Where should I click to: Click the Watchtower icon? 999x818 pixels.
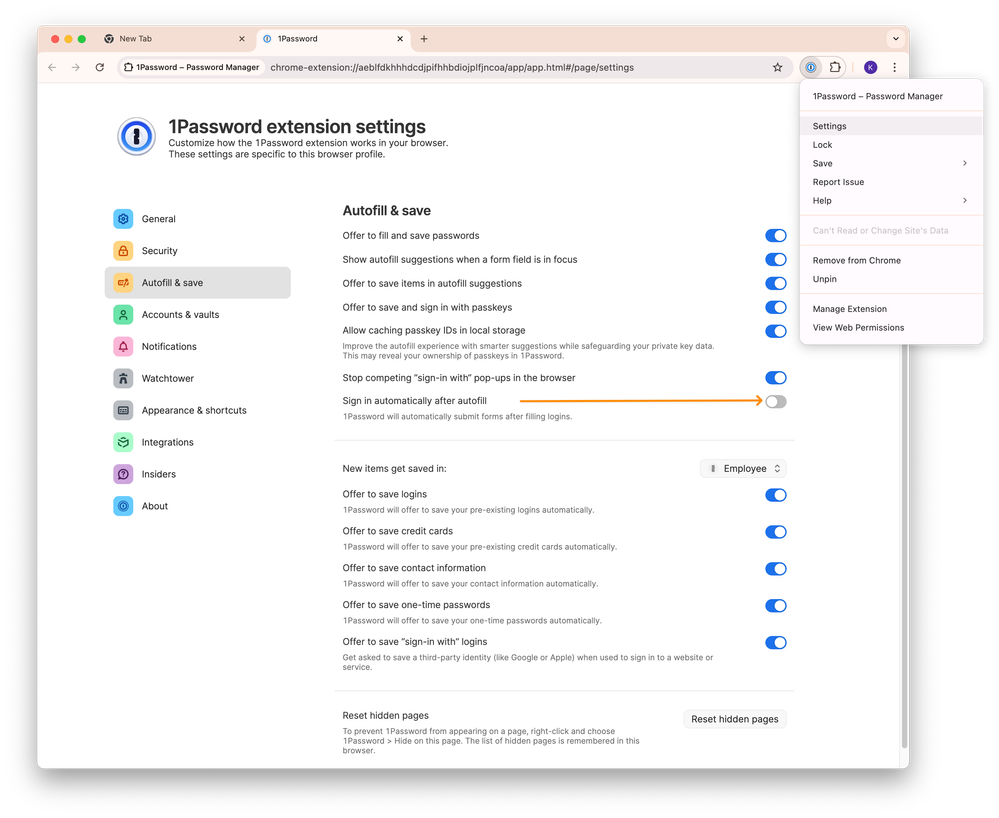pos(123,378)
